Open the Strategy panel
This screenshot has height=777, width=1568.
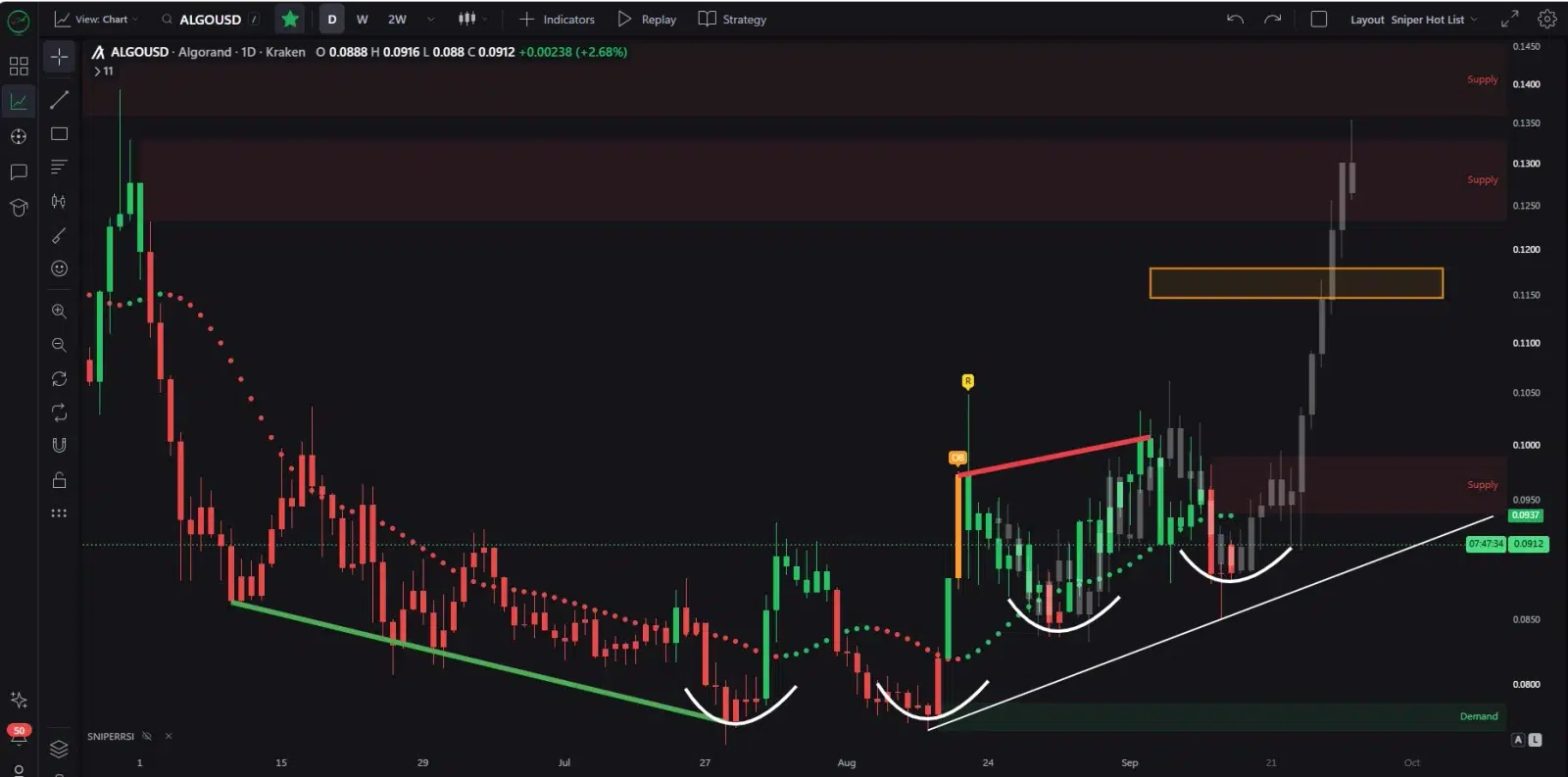point(732,19)
